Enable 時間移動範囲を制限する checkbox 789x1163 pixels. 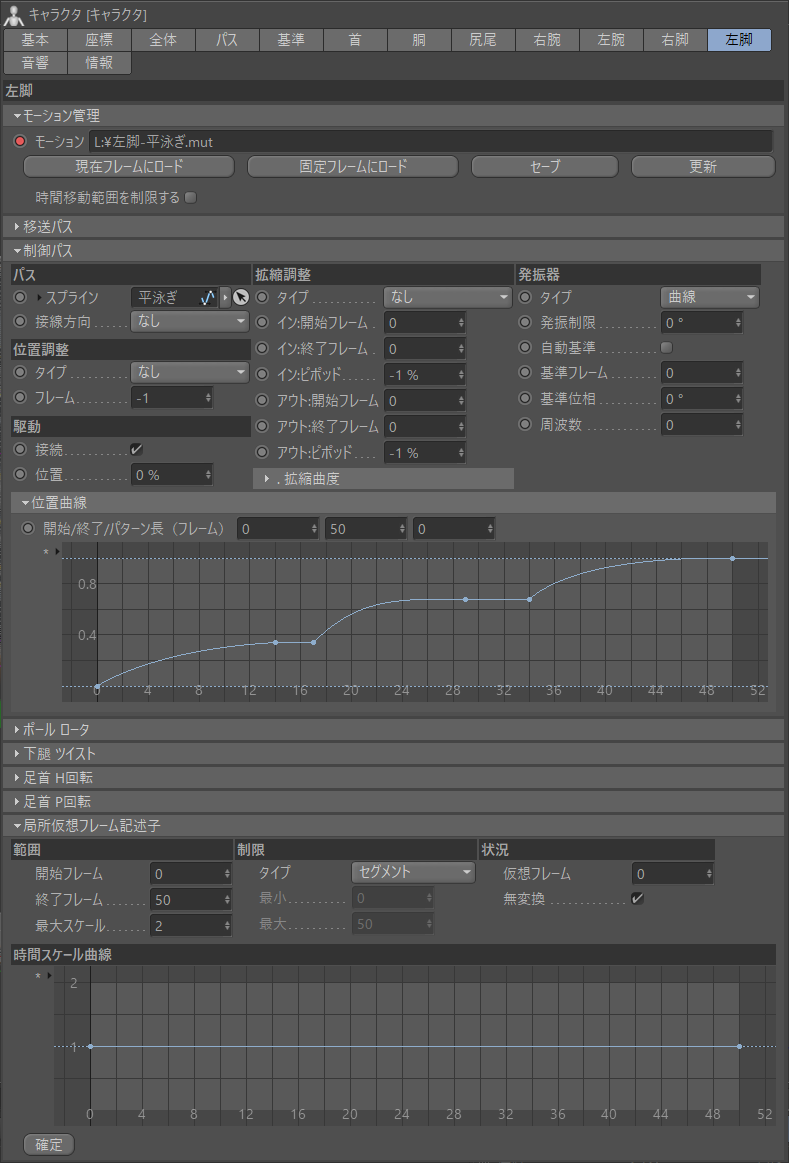[191, 197]
